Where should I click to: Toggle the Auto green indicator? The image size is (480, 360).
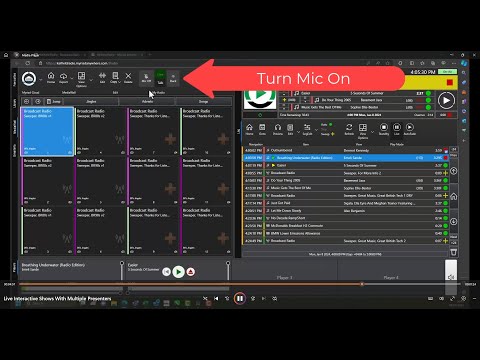tap(327, 124)
